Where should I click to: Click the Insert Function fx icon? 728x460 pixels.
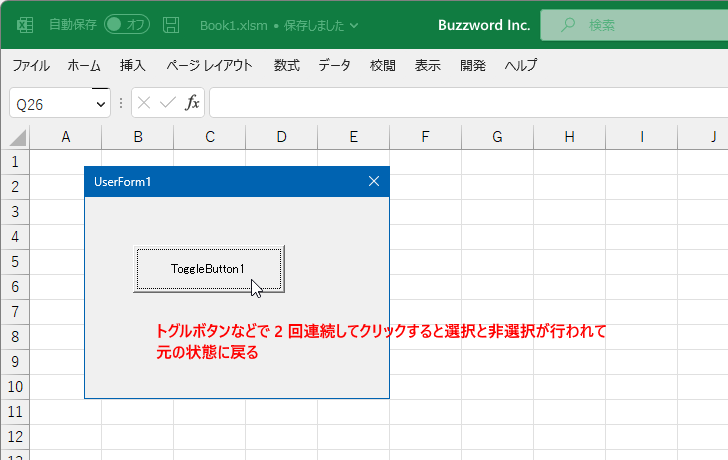coord(192,103)
